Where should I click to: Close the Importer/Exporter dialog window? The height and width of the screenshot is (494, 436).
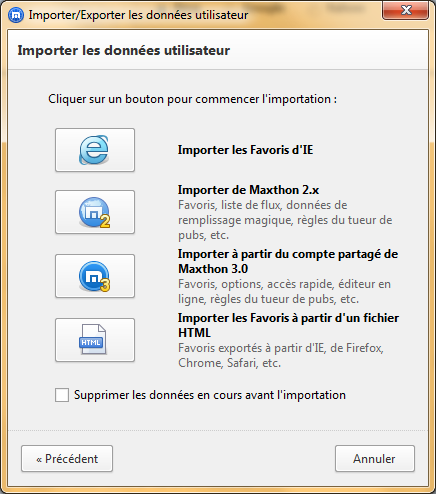tap(405, 10)
